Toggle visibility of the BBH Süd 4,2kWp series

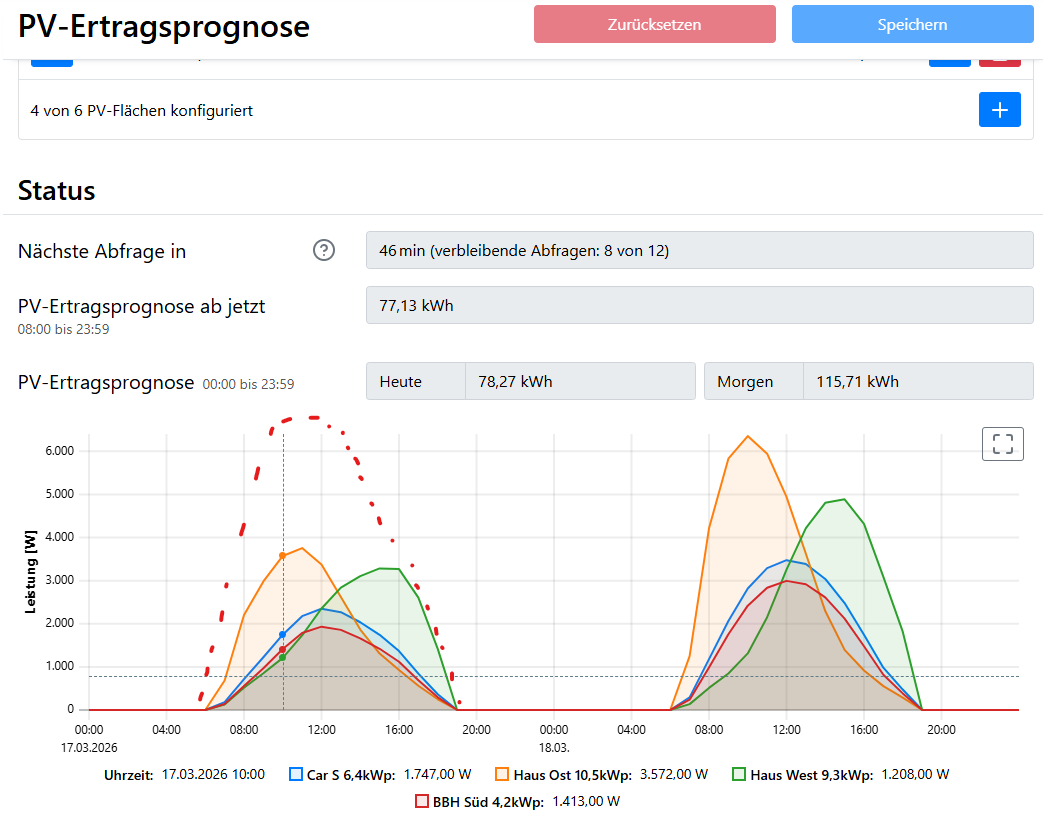tap(421, 800)
